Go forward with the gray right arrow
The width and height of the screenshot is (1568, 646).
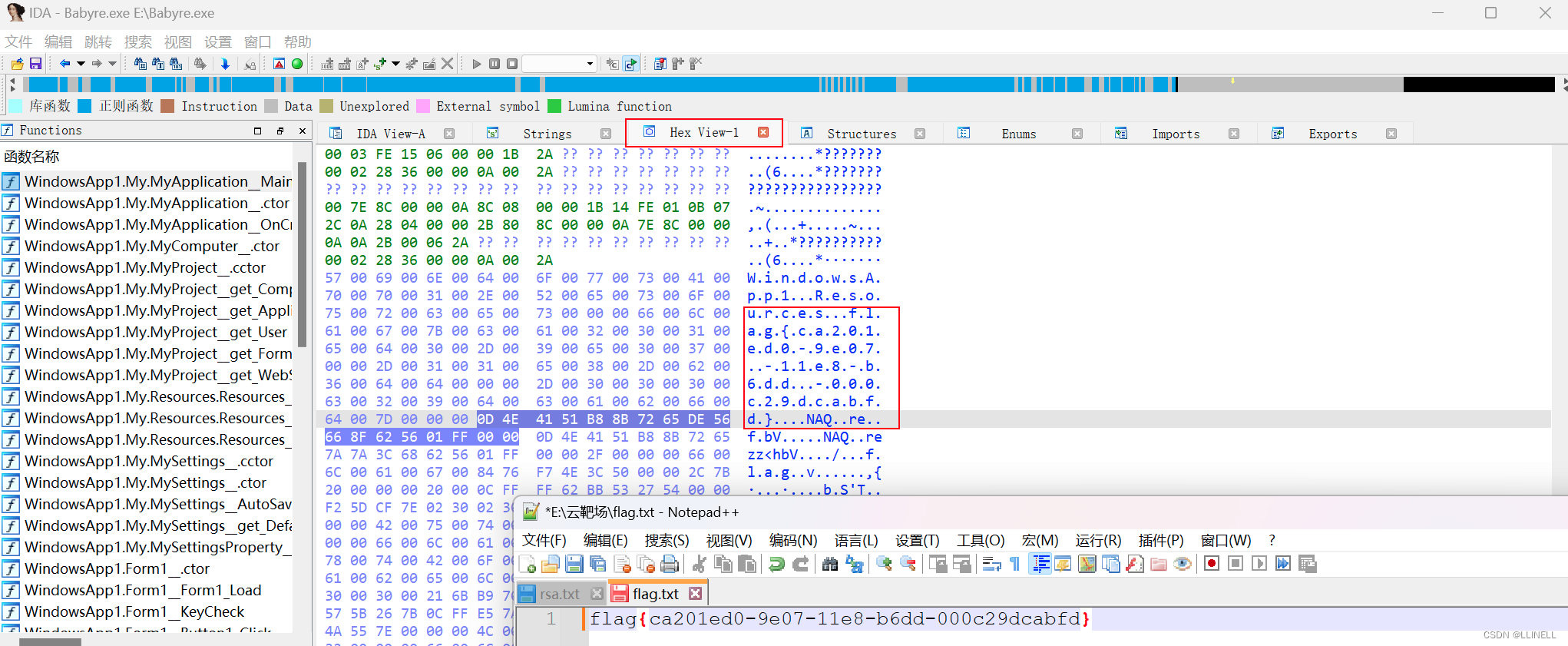tap(97, 64)
